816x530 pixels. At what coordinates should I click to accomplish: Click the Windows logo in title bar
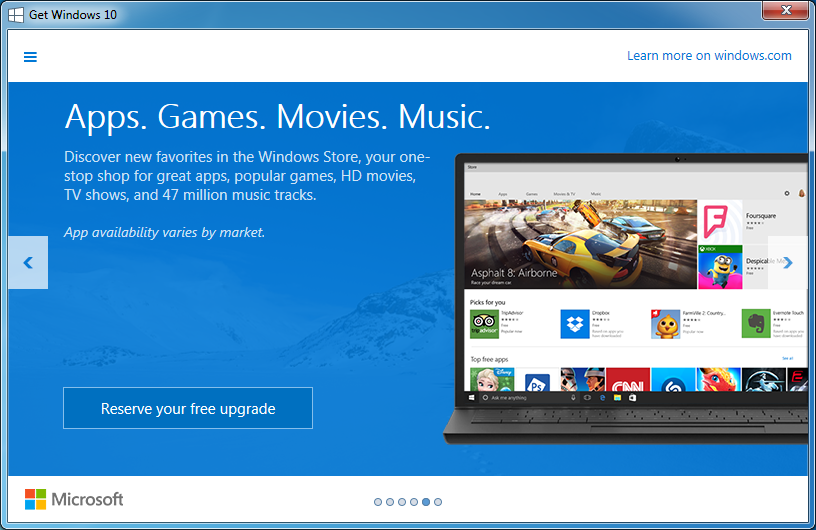pos(16,14)
